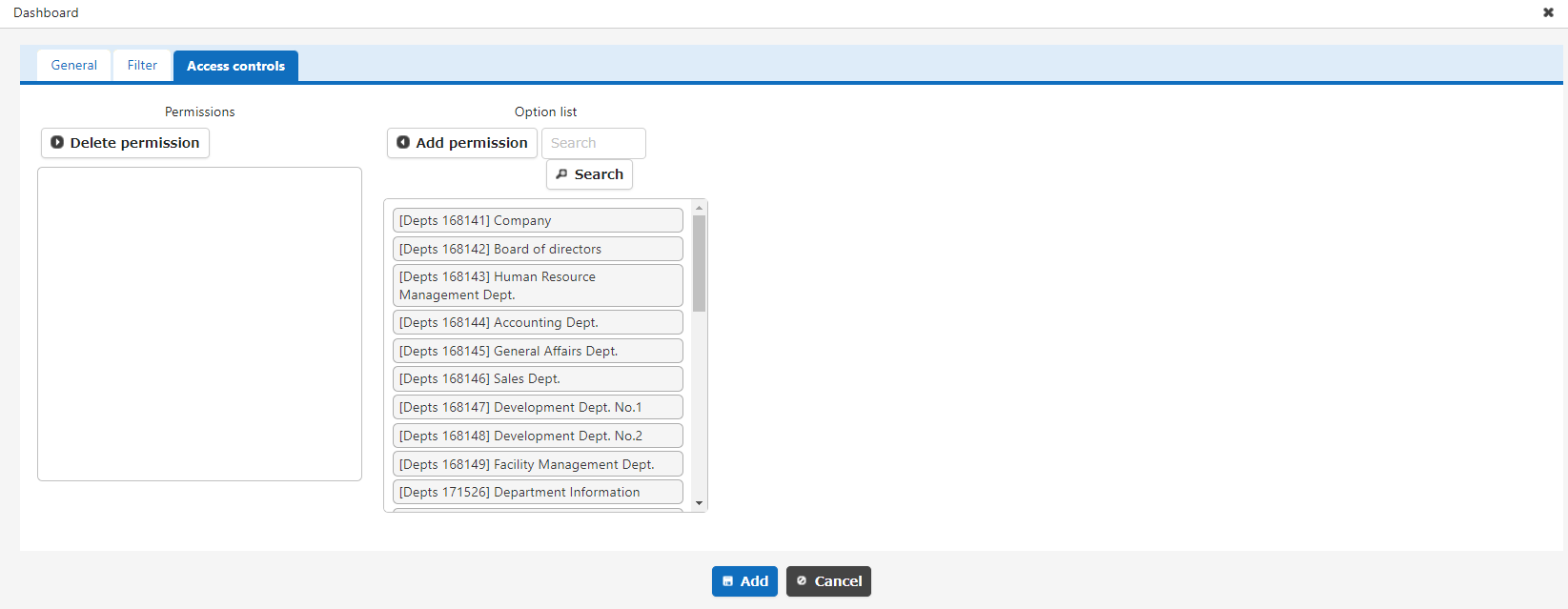Click the option list scrollbar thumb
Image resolution: width=1568 pixels, height=609 pixels.
(699, 264)
